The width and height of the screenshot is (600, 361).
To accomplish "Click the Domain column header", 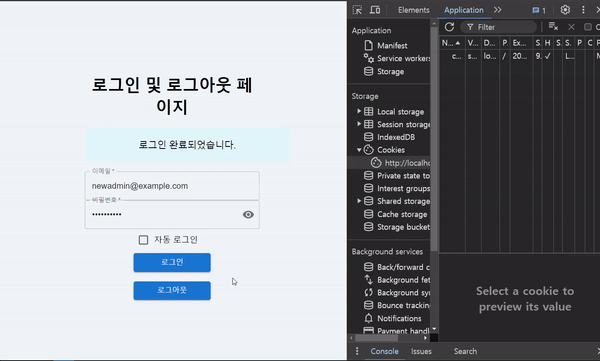I will pos(490,43).
